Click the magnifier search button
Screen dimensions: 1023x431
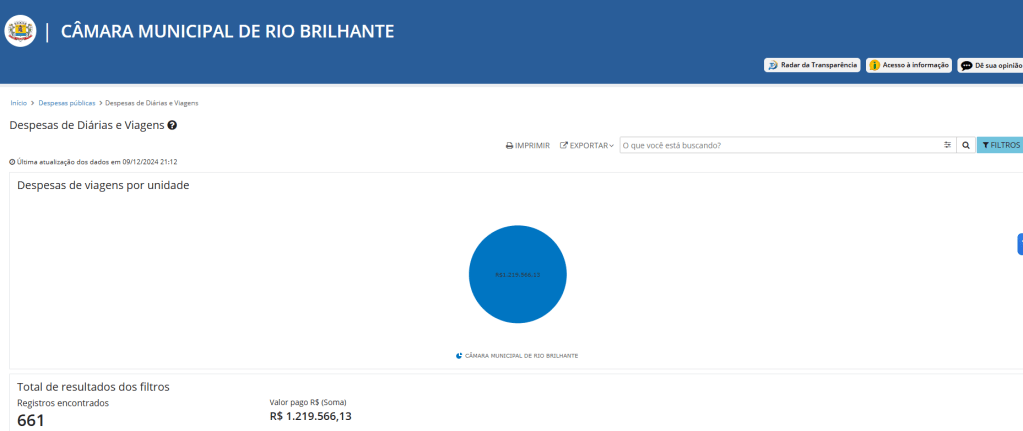(966, 145)
